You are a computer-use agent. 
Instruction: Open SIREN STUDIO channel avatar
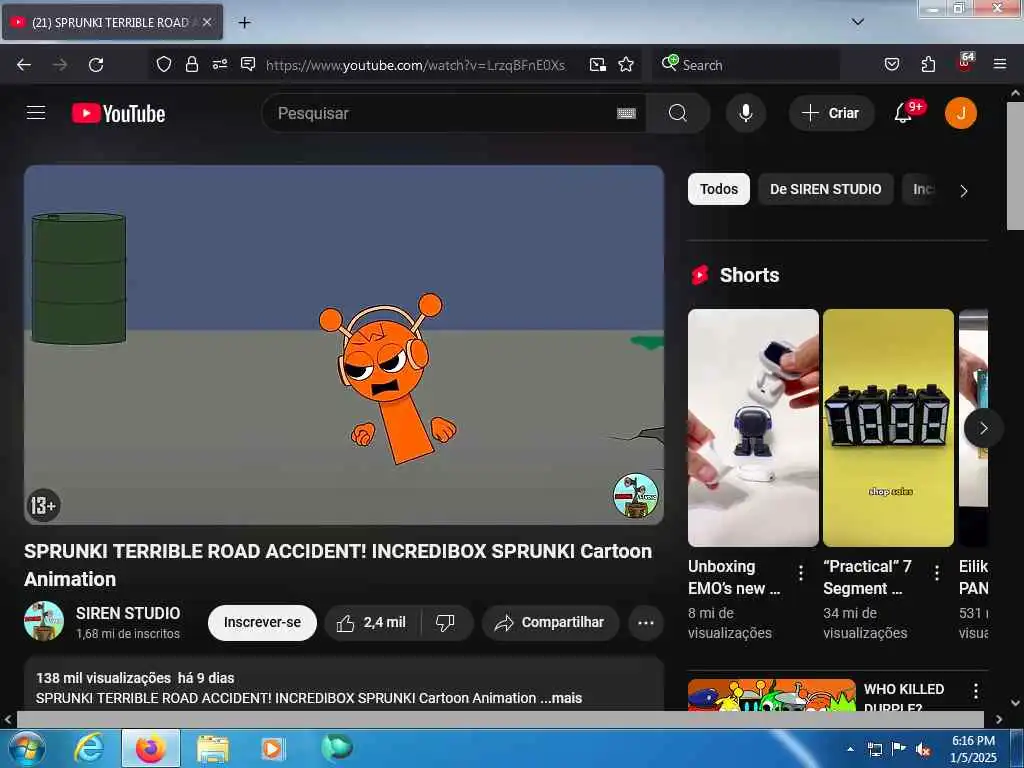point(44,621)
